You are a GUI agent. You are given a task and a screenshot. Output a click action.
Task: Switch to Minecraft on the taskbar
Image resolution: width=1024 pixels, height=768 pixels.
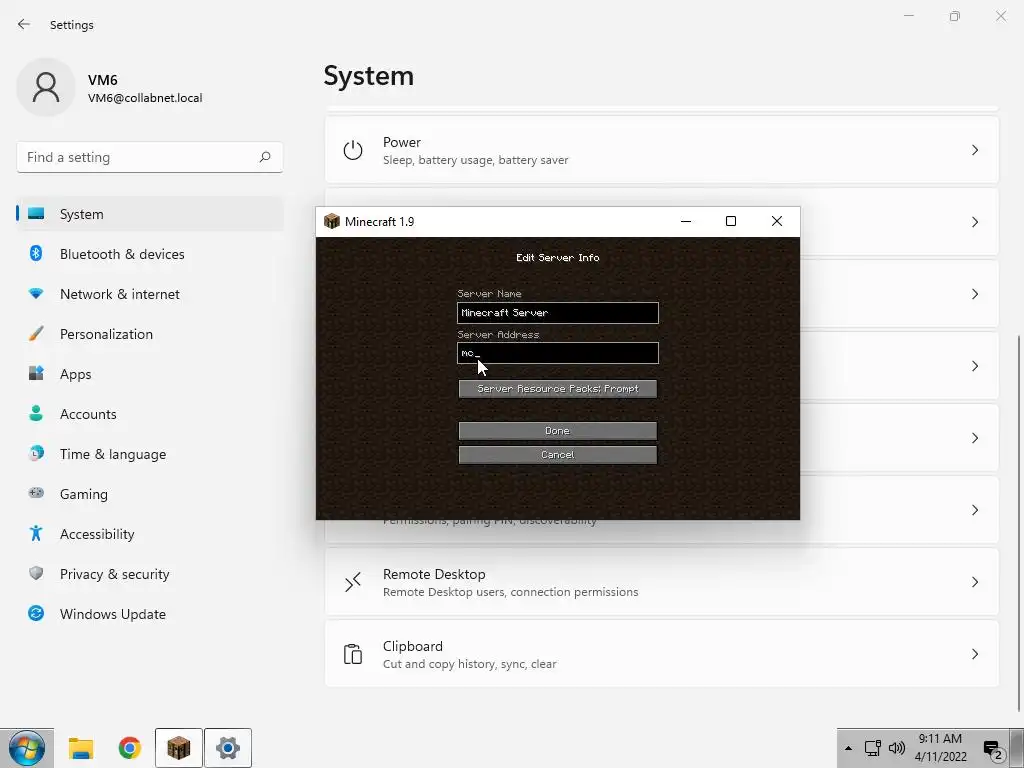tap(178, 748)
